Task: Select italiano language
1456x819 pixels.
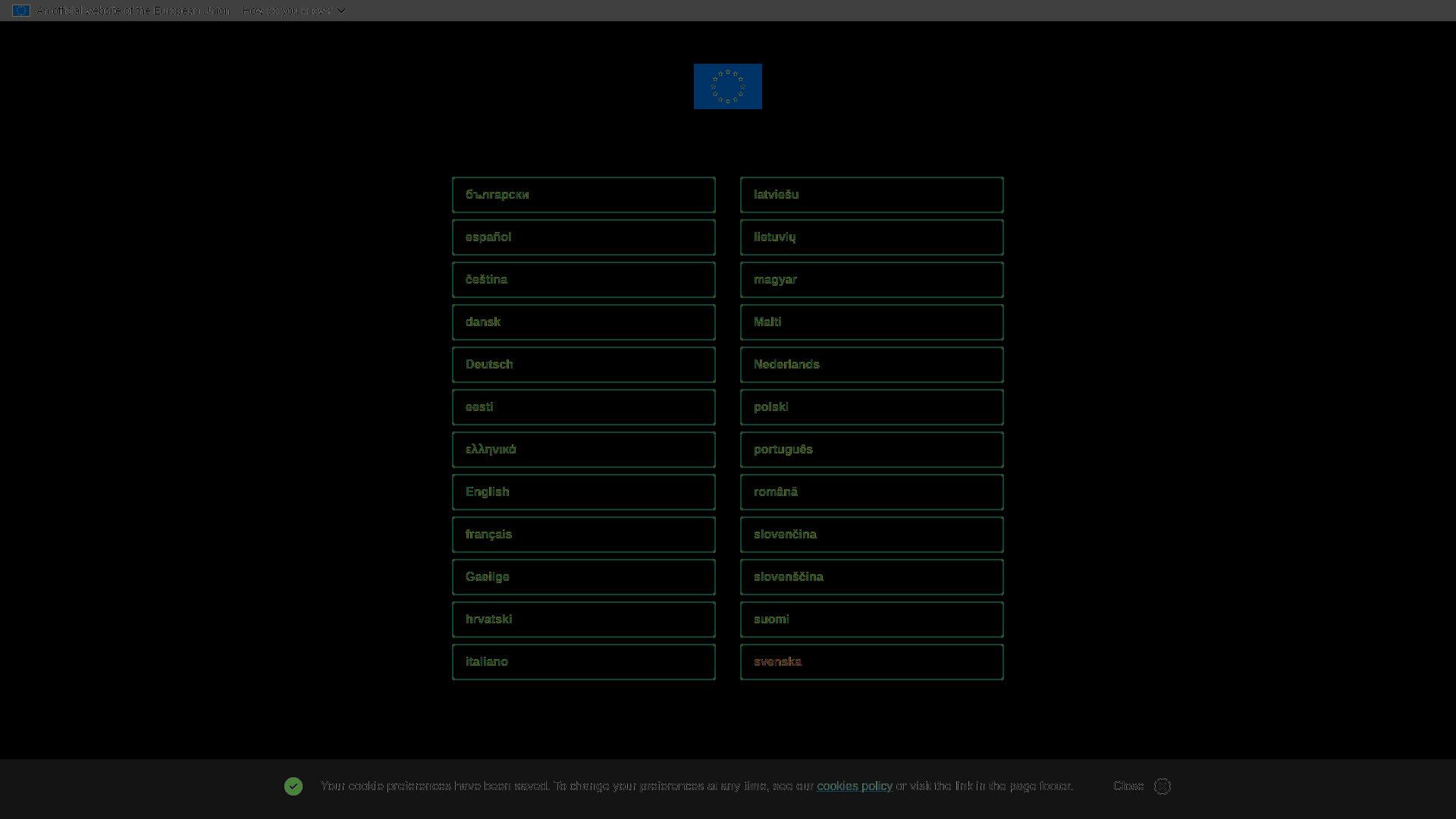Action: point(584,662)
